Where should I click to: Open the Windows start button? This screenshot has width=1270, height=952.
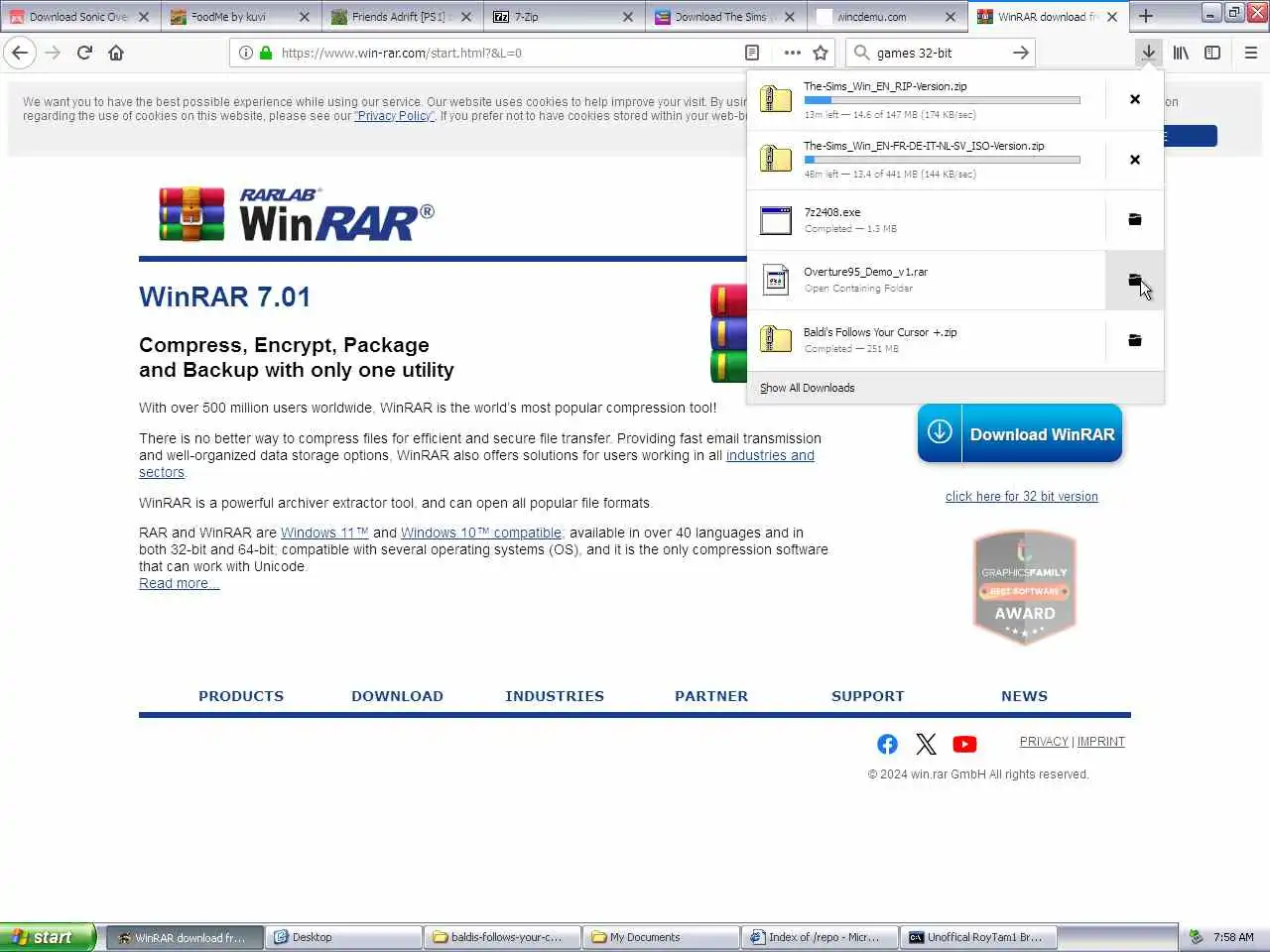[48, 937]
